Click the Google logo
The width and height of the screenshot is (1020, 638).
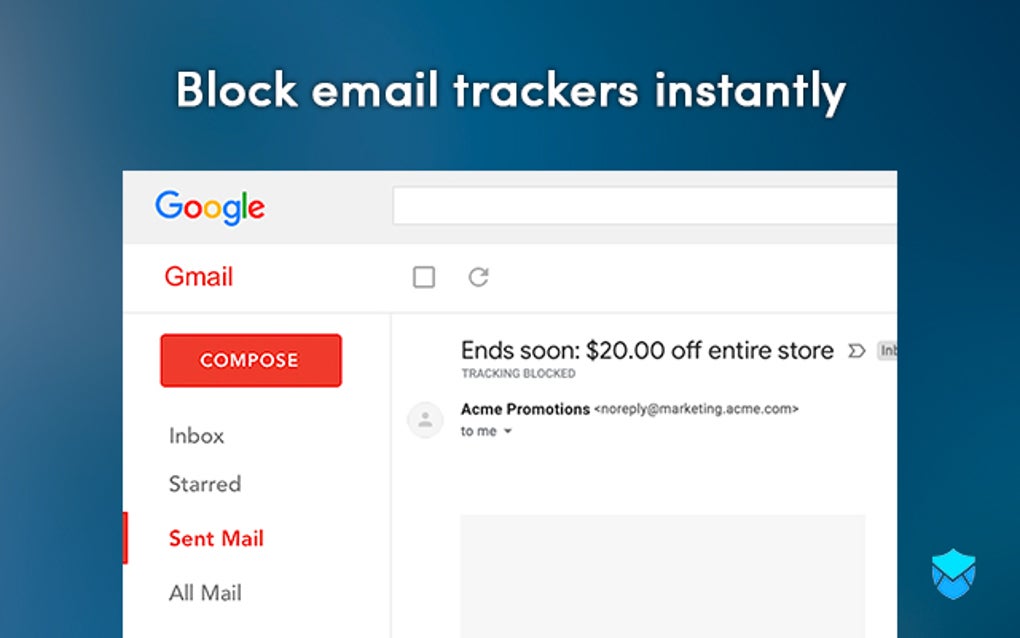(x=210, y=207)
